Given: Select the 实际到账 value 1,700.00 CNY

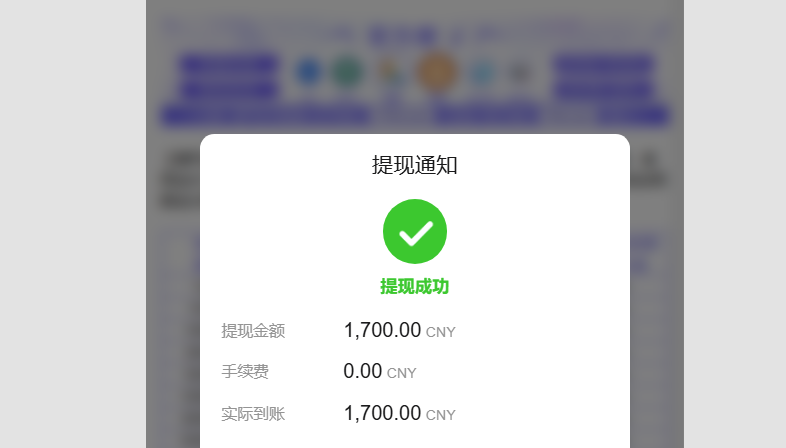Looking at the screenshot, I should pyautogui.click(x=400, y=414).
